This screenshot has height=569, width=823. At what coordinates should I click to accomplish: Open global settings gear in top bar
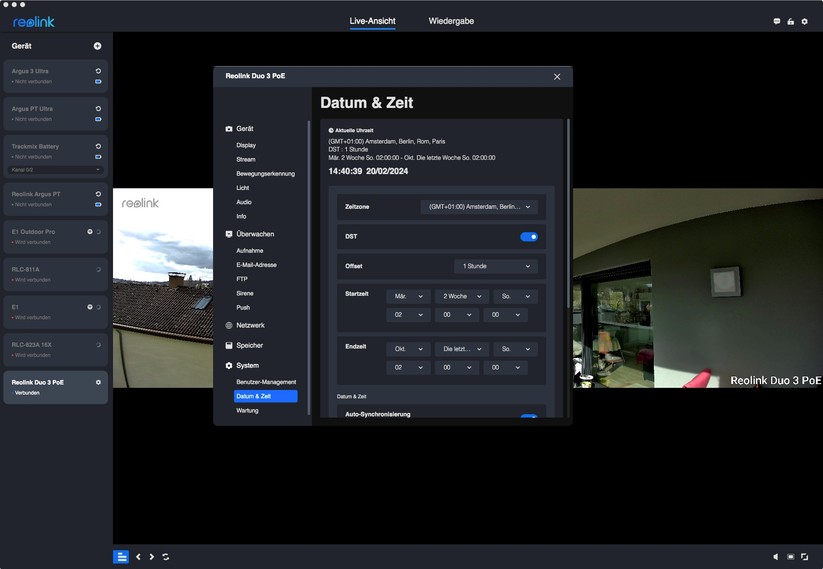[804, 21]
